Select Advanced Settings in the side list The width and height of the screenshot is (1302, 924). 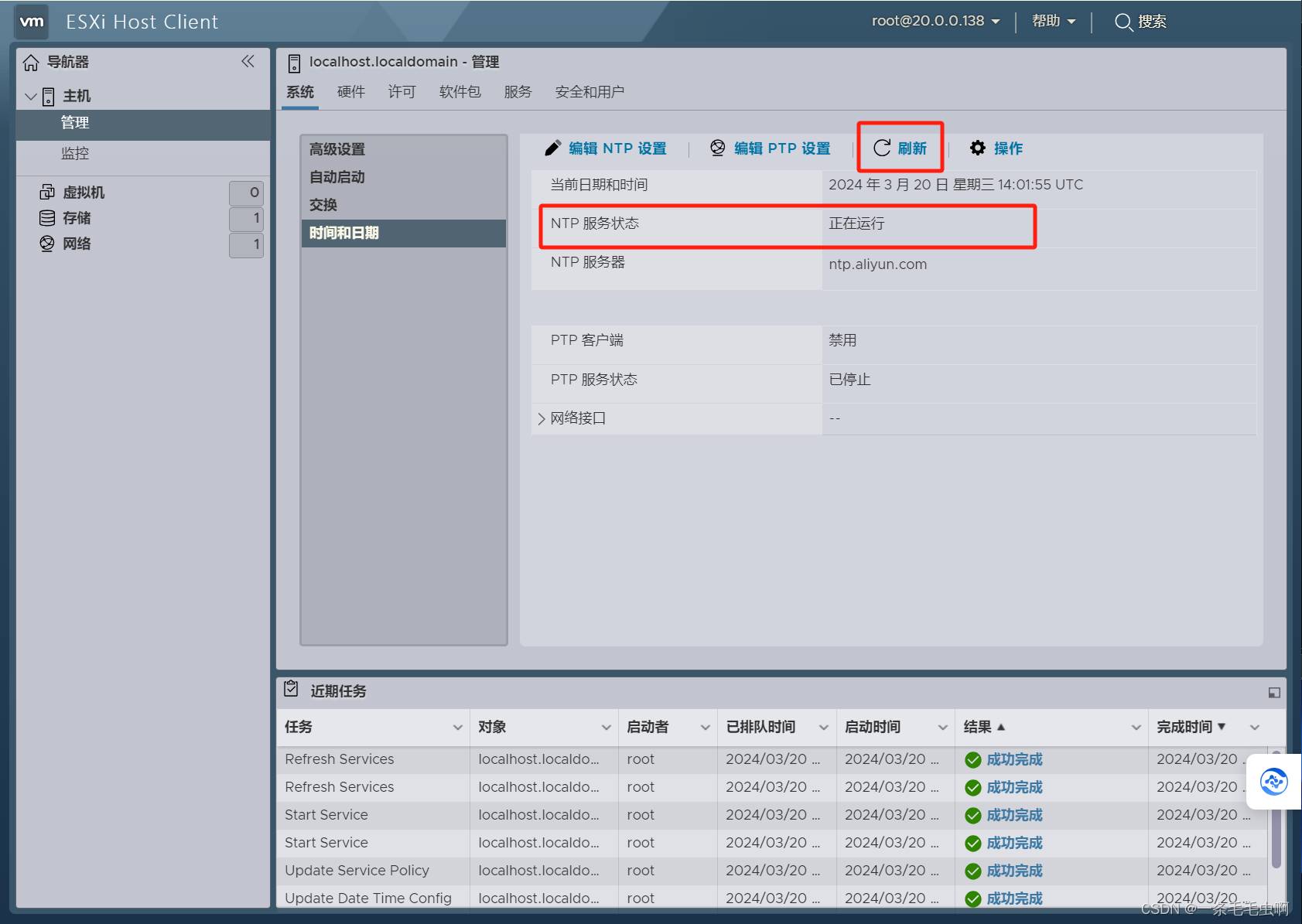337,149
